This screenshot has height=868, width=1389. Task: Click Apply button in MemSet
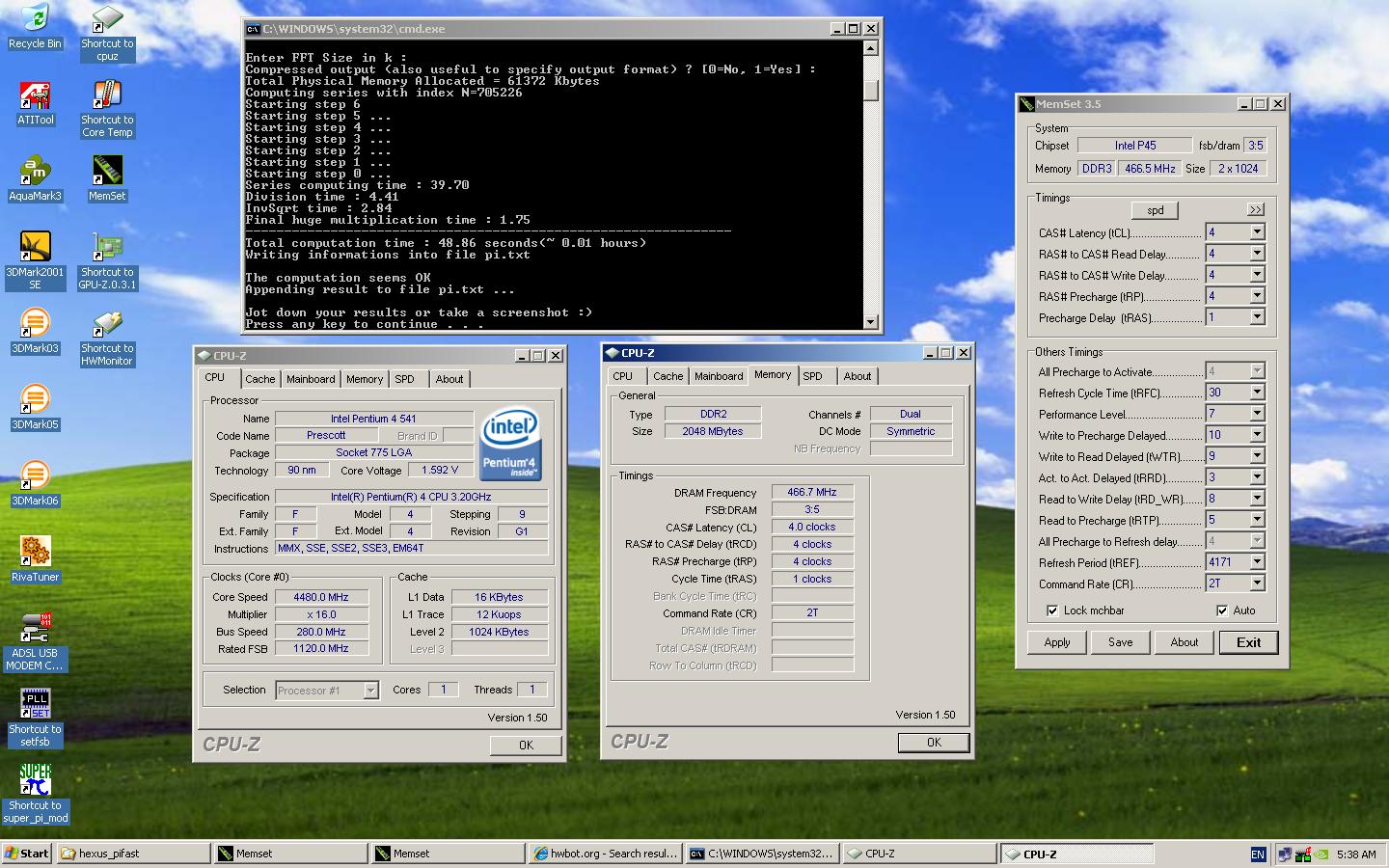click(x=1057, y=642)
